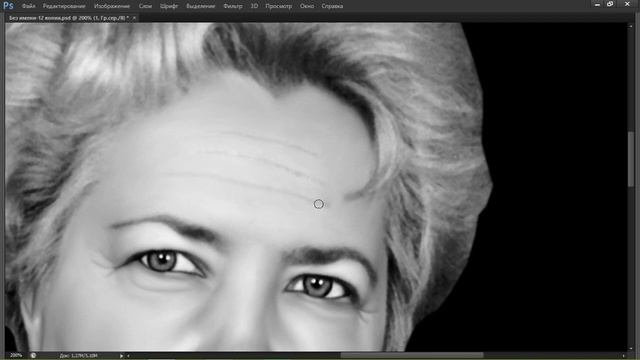
Task: Open the Шрифт menu
Action: (x=169, y=6)
